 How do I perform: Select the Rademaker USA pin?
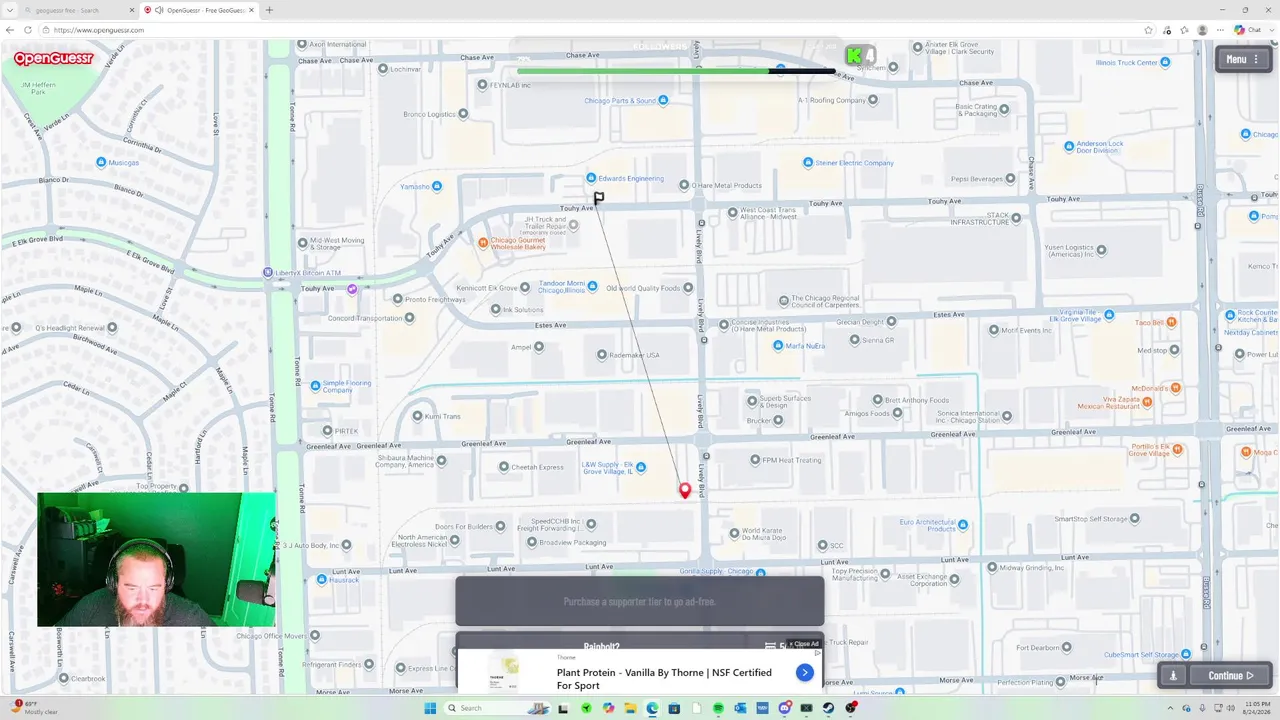(602, 354)
